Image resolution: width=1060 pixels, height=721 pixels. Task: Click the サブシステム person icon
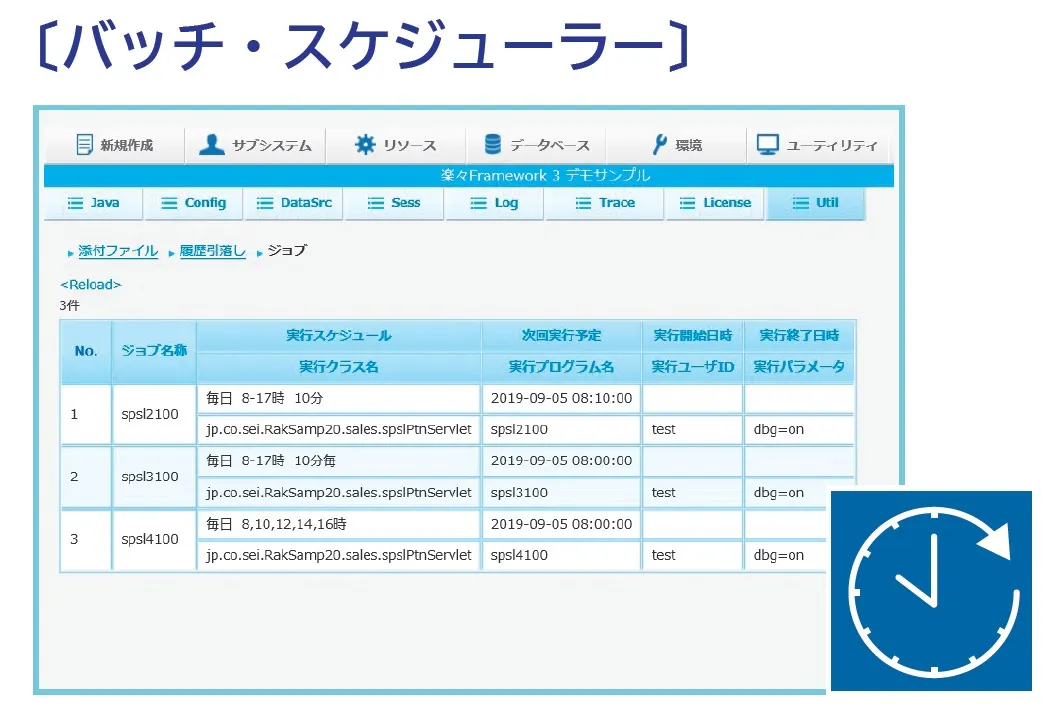pos(211,145)
